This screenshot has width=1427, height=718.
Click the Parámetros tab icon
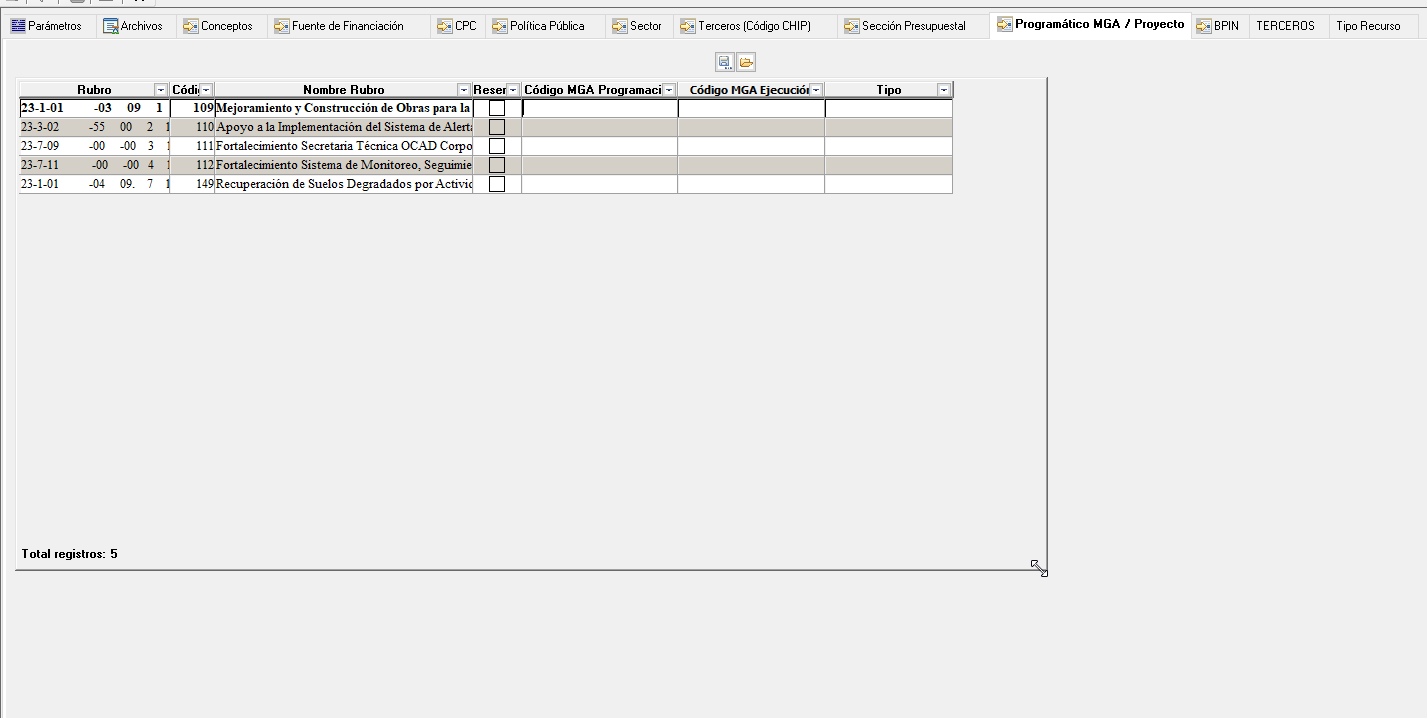click(x=18, y=26)
